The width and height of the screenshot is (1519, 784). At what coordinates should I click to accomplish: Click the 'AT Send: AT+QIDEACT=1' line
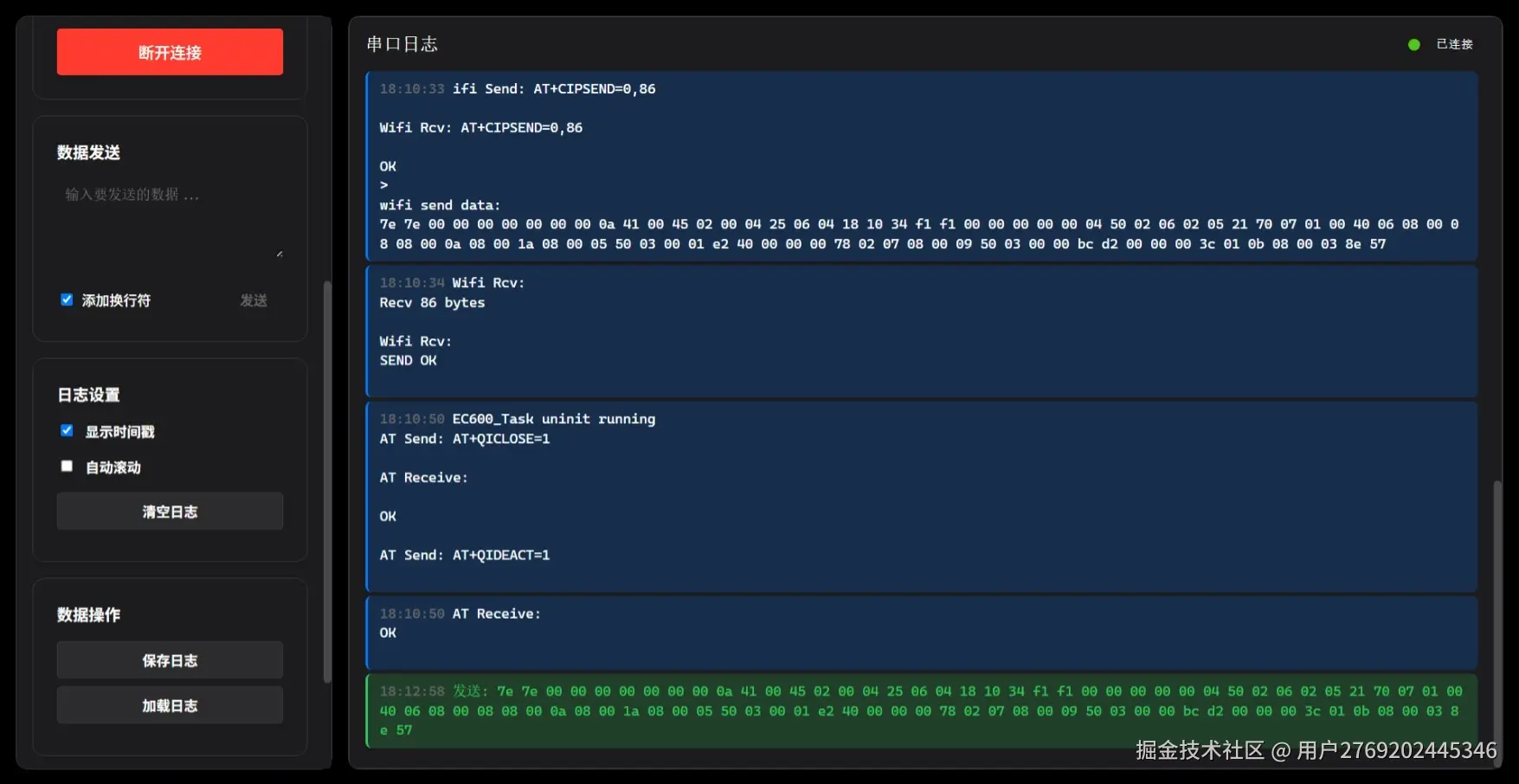[x=465, y=556]
